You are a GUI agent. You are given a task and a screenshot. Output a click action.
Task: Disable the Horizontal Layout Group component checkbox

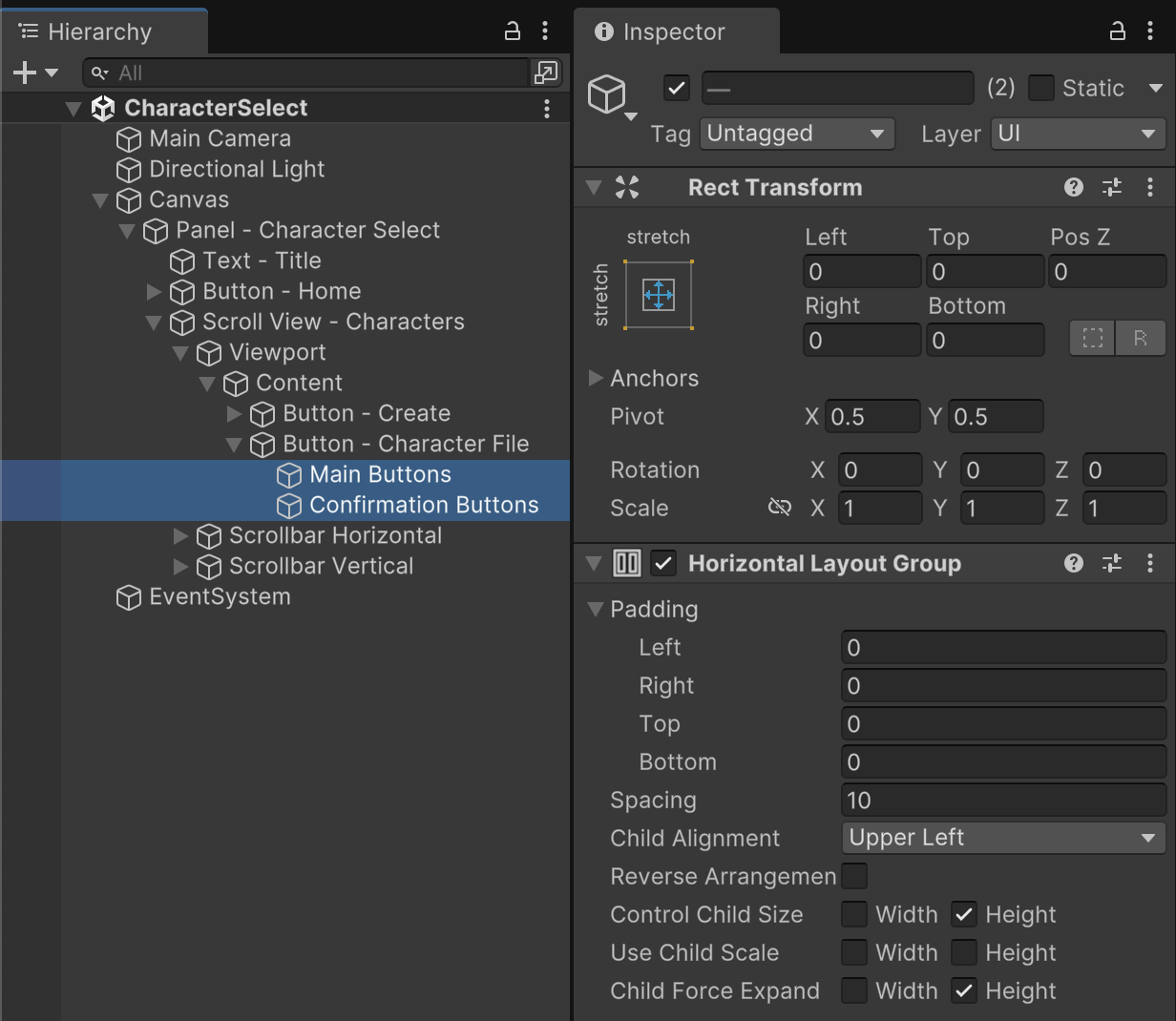pos(663,563)
